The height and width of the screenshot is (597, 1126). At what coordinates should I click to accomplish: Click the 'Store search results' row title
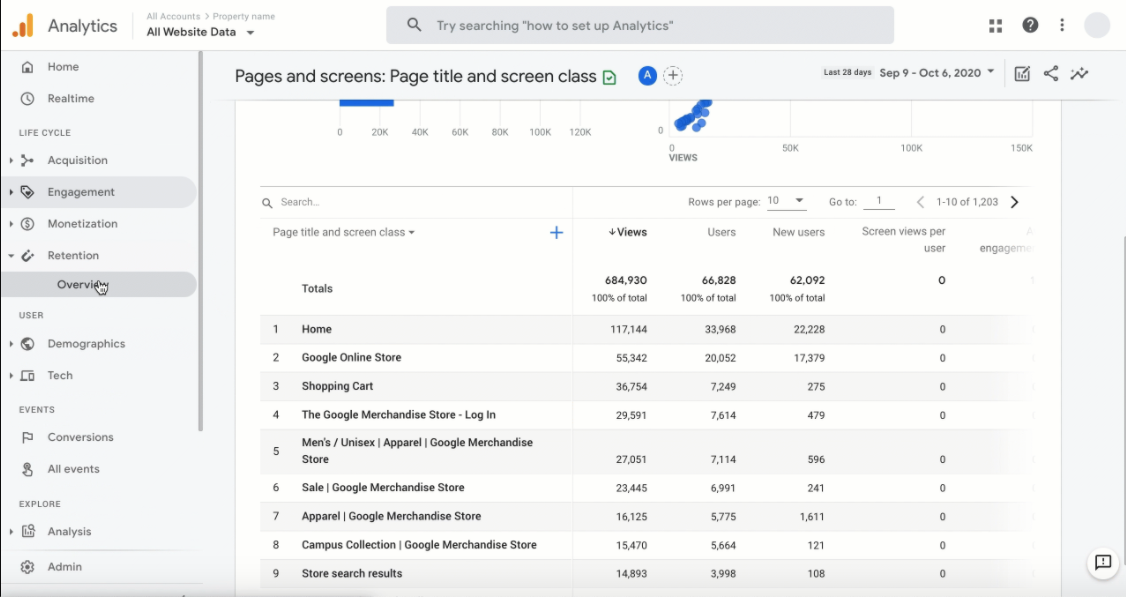pyautogui.click(x=351, y=573)
